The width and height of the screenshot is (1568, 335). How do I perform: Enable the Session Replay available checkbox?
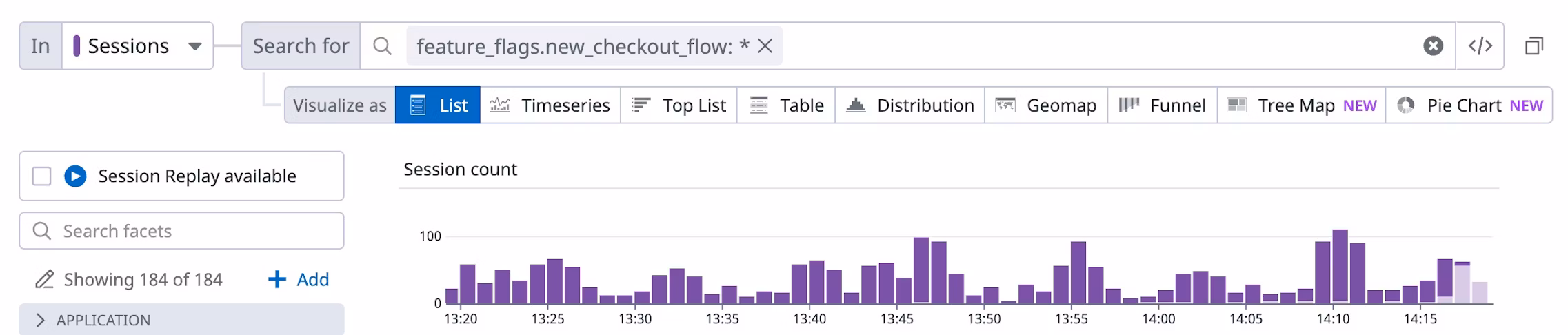(x=42, y=176)
